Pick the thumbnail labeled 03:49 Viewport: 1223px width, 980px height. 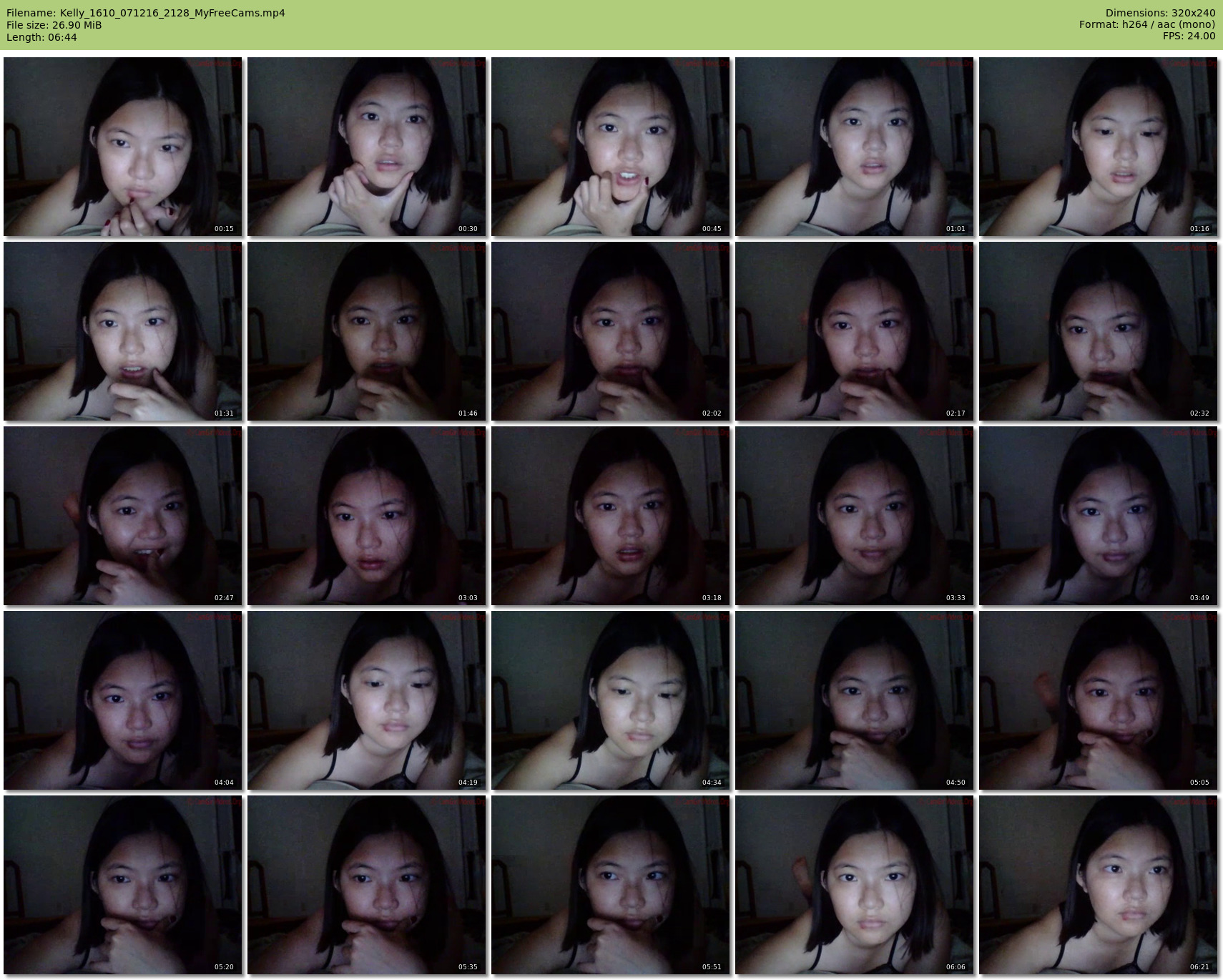coord(1098,516)
